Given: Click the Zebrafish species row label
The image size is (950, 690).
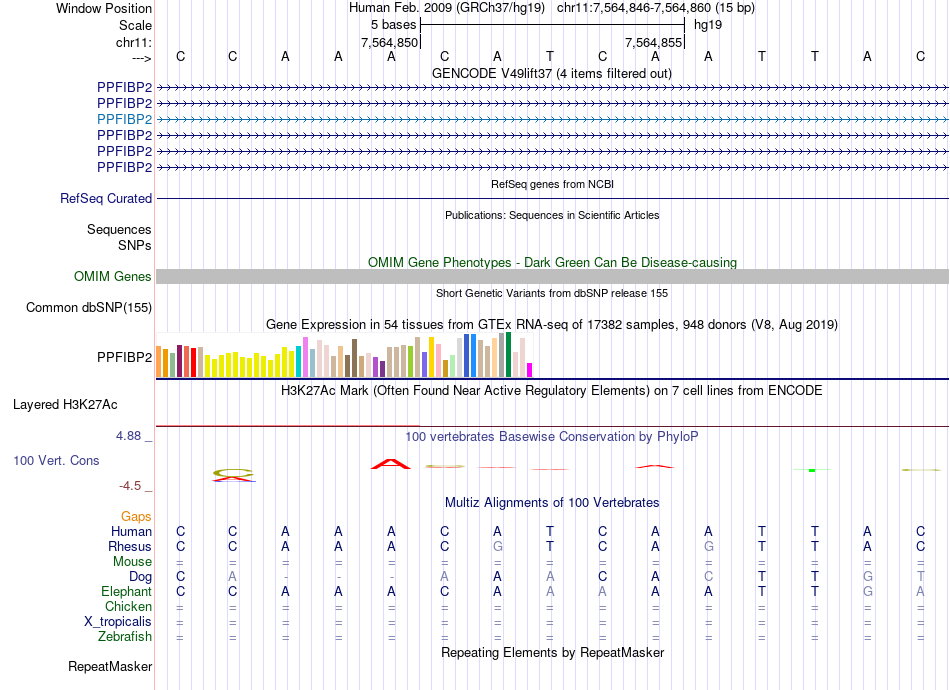Looking at the screenshot, I should pyautogui.click(x=125, y=637).
